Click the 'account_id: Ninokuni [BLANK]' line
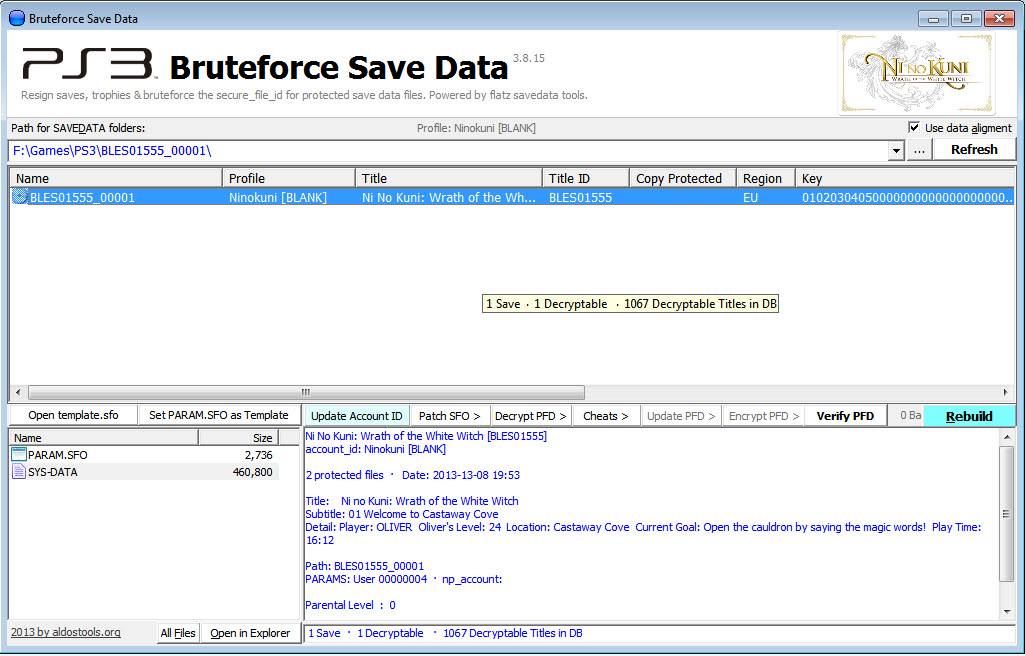This screenshot has height=656, width=1025. coord(375,449)
